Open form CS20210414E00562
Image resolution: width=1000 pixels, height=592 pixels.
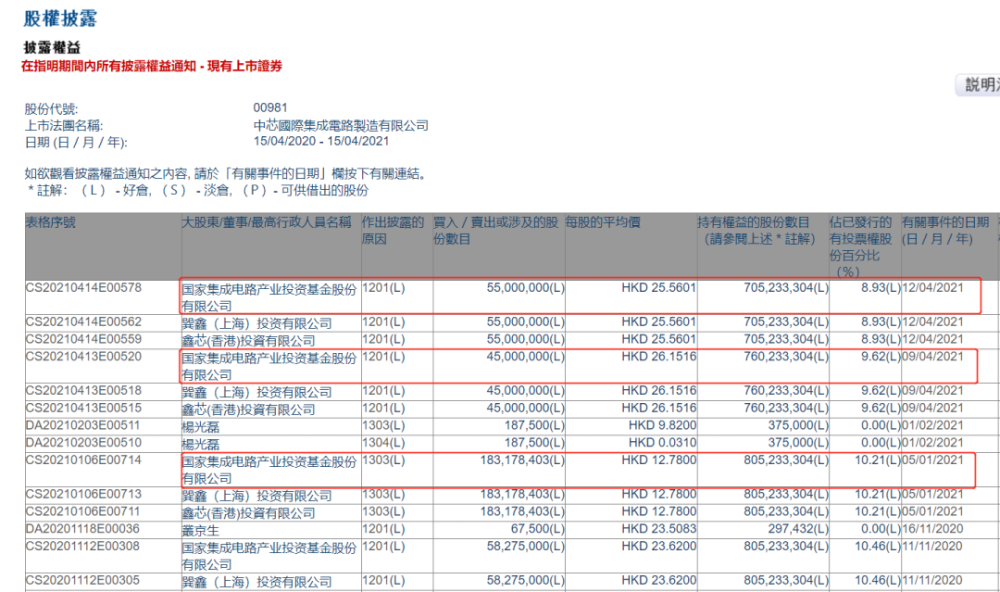(x=84, y=323)
